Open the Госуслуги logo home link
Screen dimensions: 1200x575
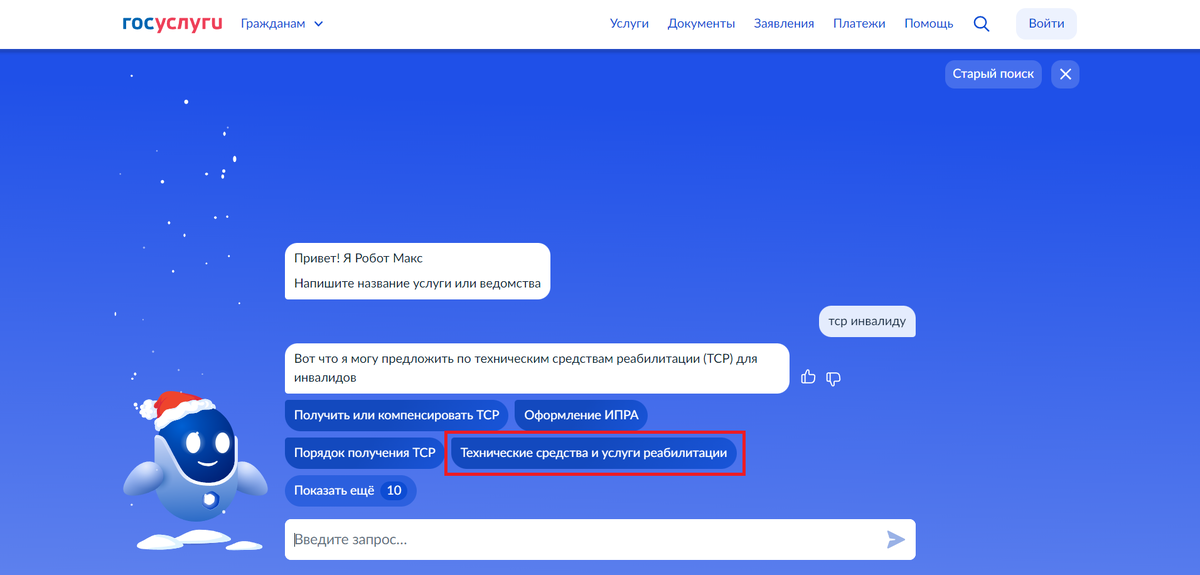click(x=171, y=23)
